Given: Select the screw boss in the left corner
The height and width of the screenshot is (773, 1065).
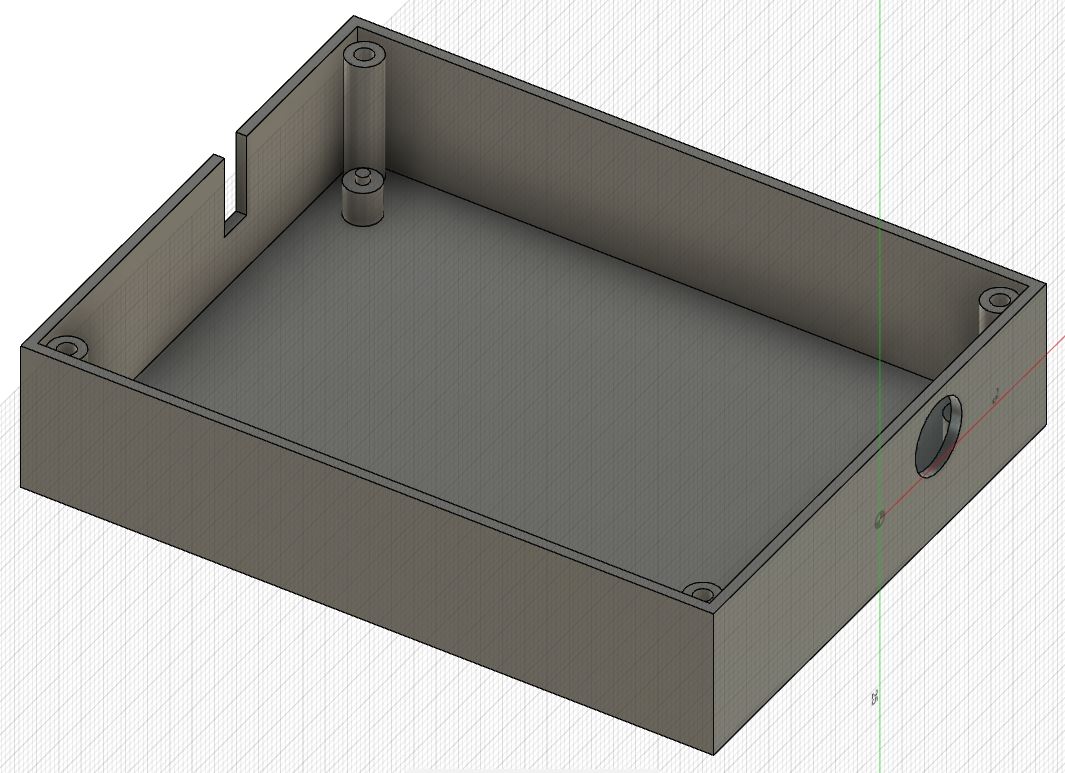Looking at the screenshot, I should (x=69, y=348).
